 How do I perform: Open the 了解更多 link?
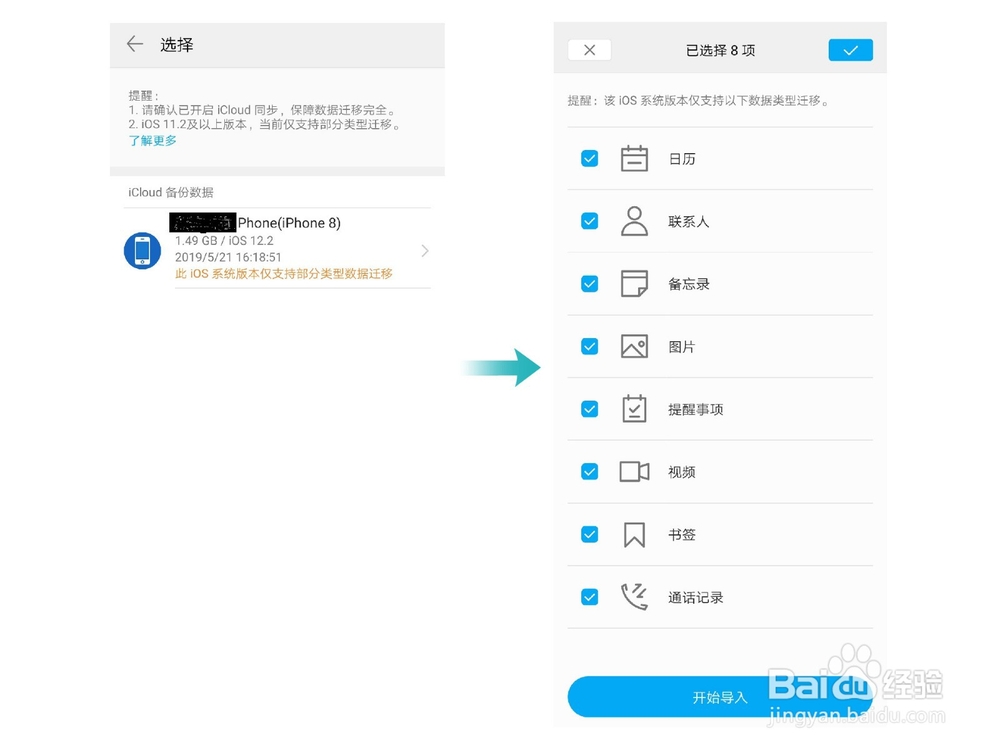tap(152, 141)
